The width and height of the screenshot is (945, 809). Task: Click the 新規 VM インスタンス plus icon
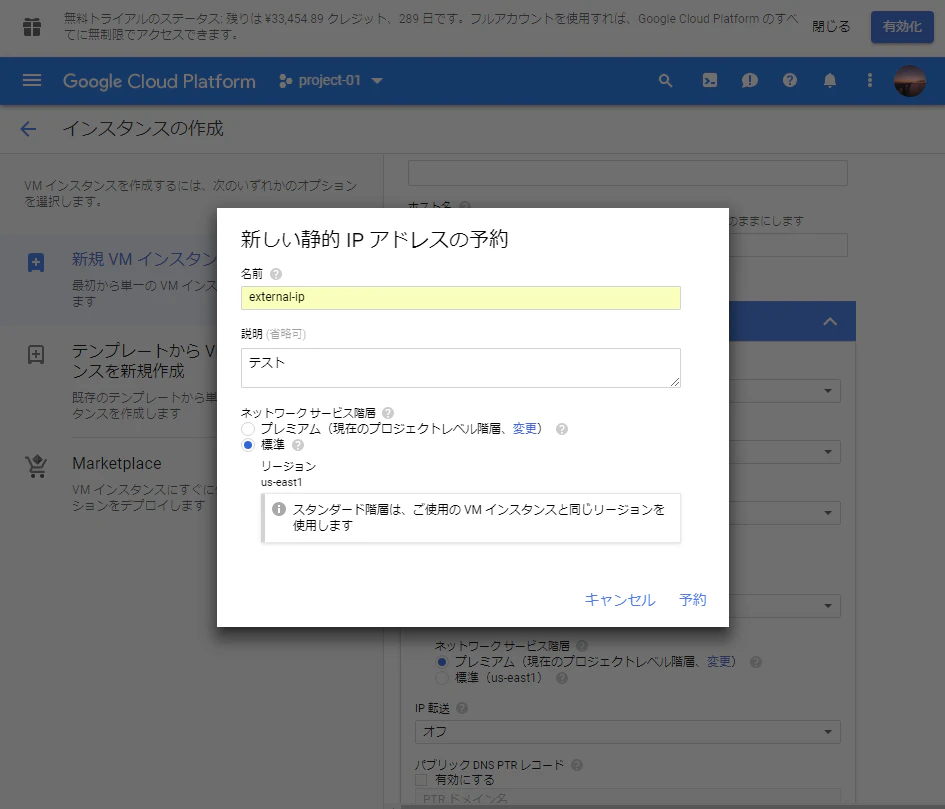tap(36, 263)
